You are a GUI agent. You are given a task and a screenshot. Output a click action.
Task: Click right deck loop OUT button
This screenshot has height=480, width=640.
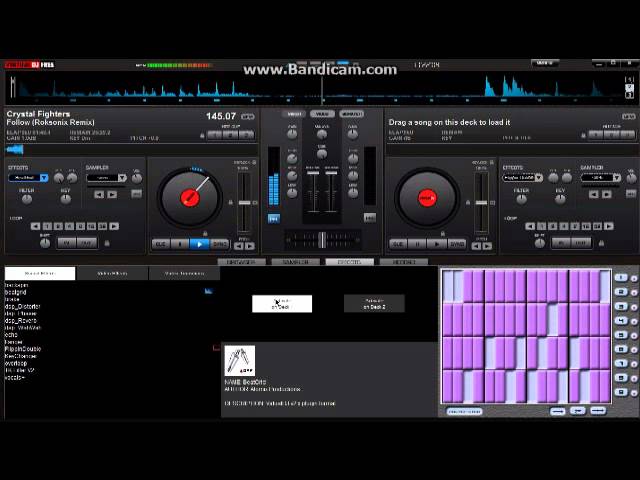click(x=581, y=243)
